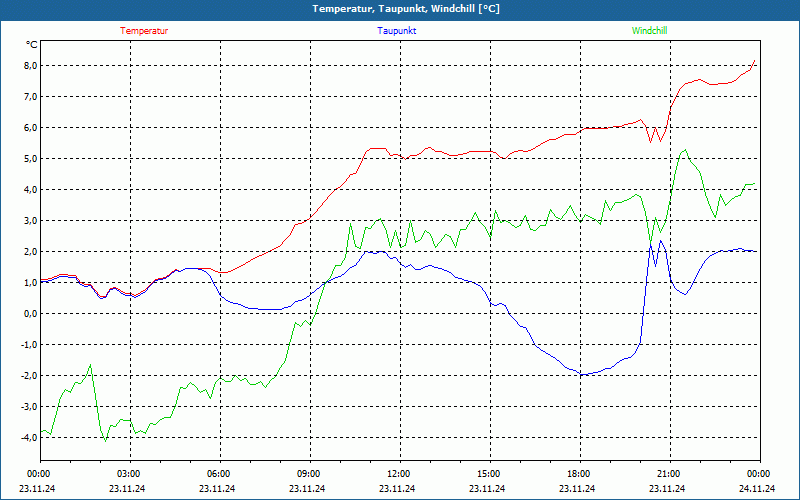Image resolution: width=800 pixels, height=500 pixels.
Task: Click the 6,0 y-axis value
Action: pyautogui.click(x=31, y=128)
